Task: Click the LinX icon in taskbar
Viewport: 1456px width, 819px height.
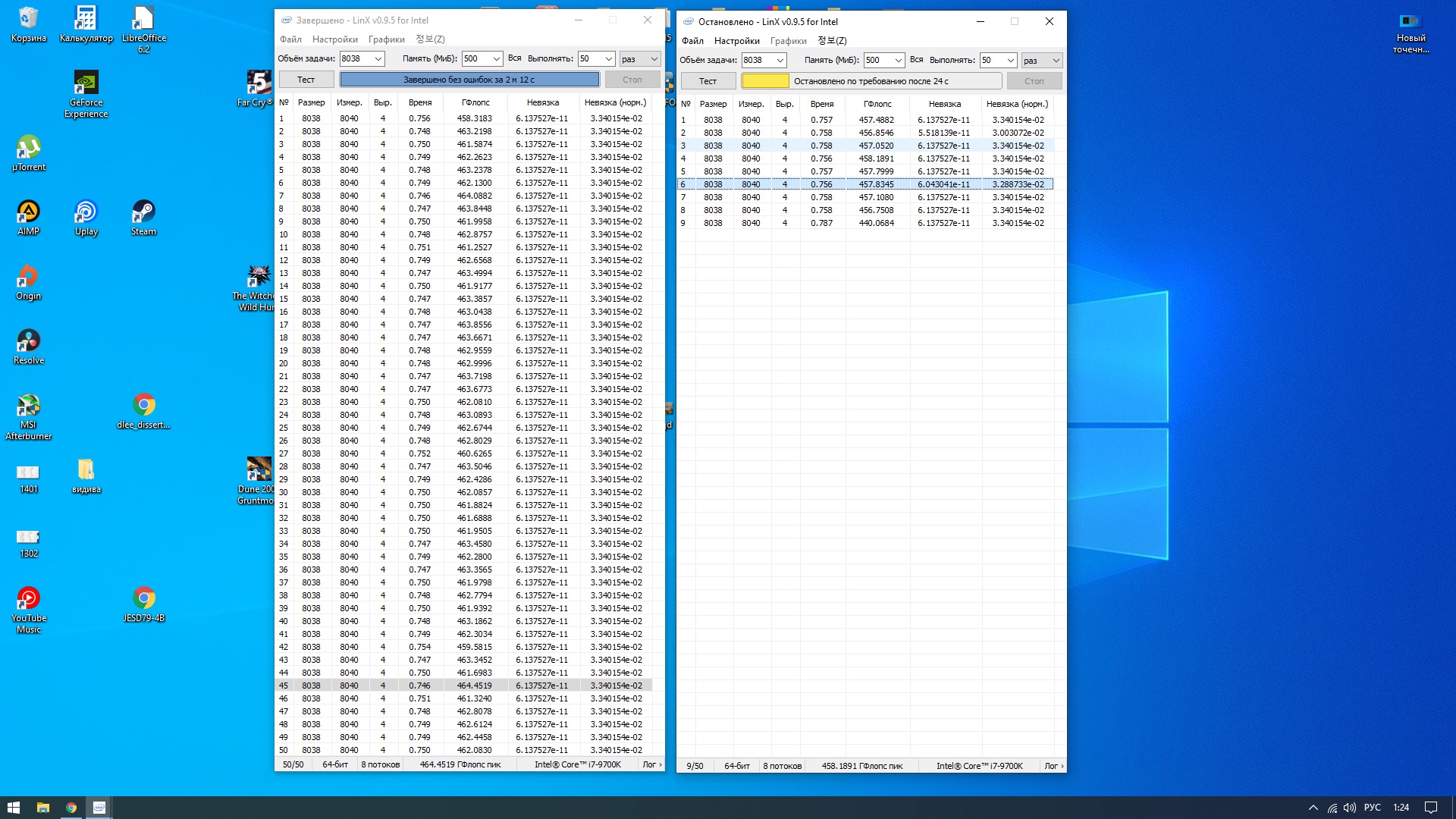Action: (99, 808)
